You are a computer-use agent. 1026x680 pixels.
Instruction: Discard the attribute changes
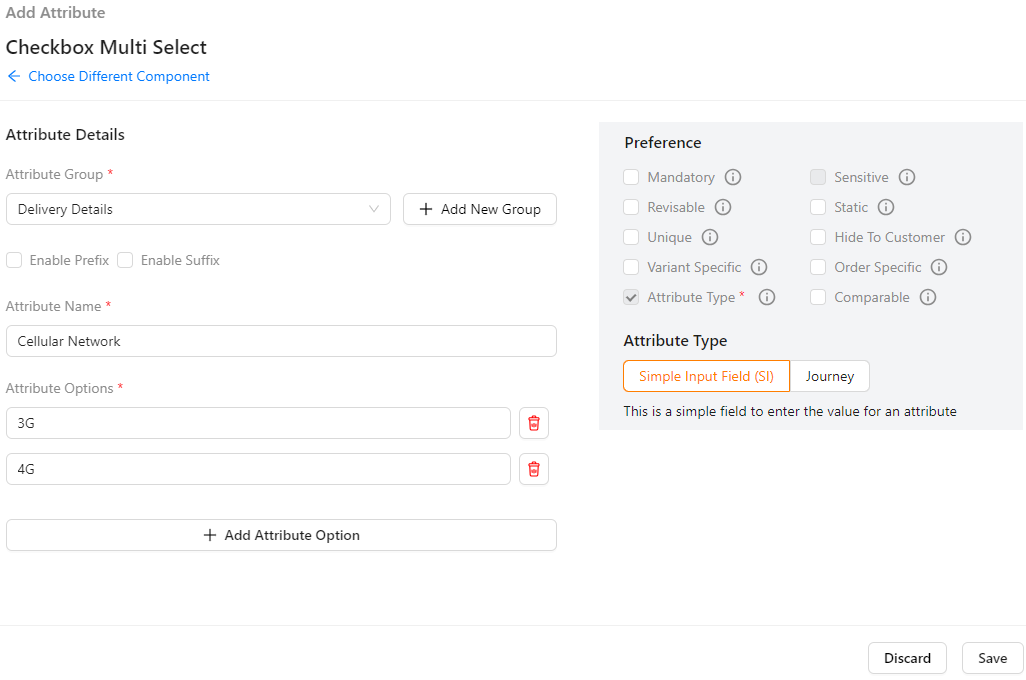[x=907, y=658]
